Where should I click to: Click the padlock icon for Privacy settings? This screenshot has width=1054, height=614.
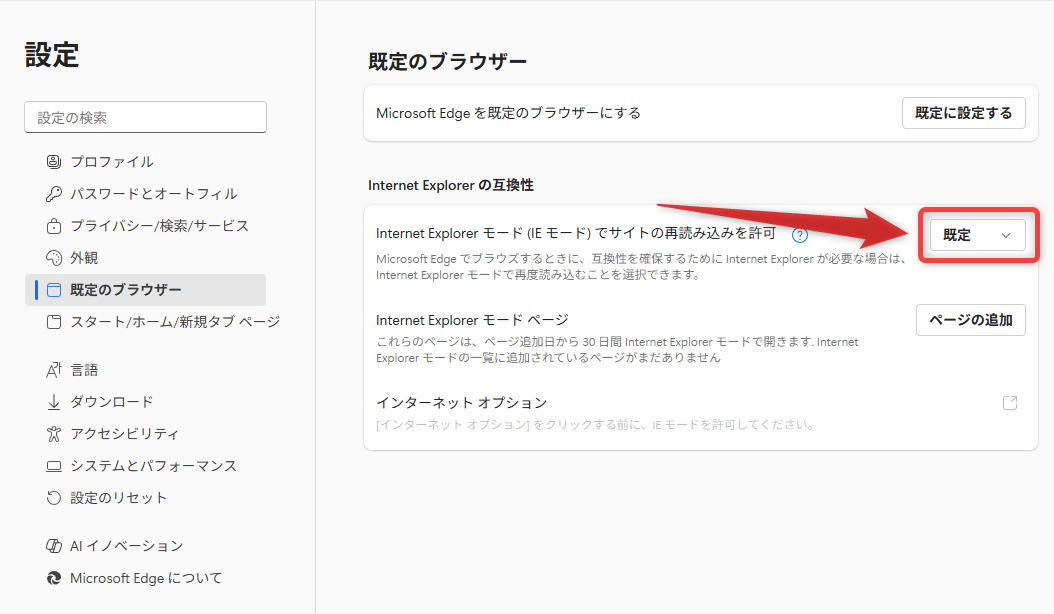point(54,226)
